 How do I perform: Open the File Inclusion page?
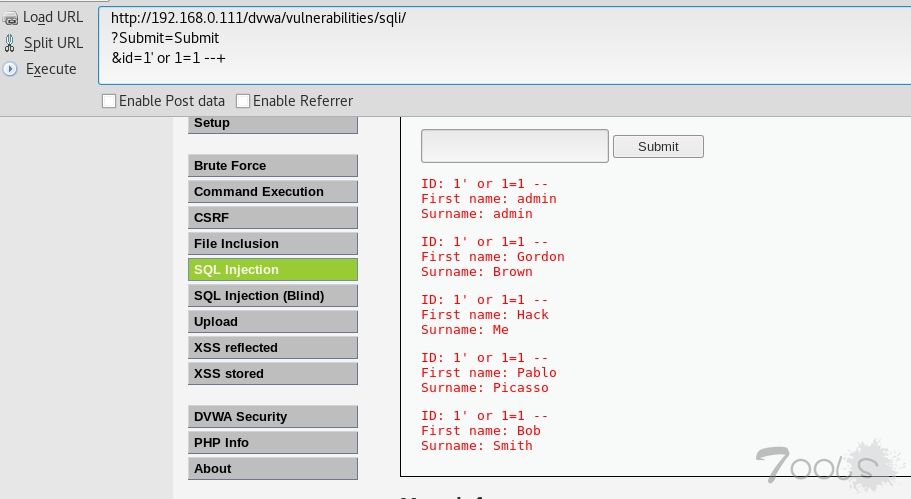click(272, 244)
